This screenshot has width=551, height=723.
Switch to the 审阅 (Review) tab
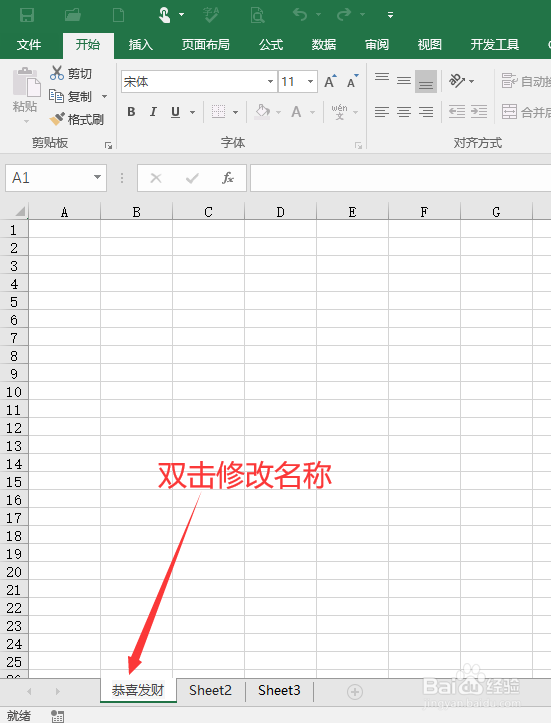pos(377,45)
